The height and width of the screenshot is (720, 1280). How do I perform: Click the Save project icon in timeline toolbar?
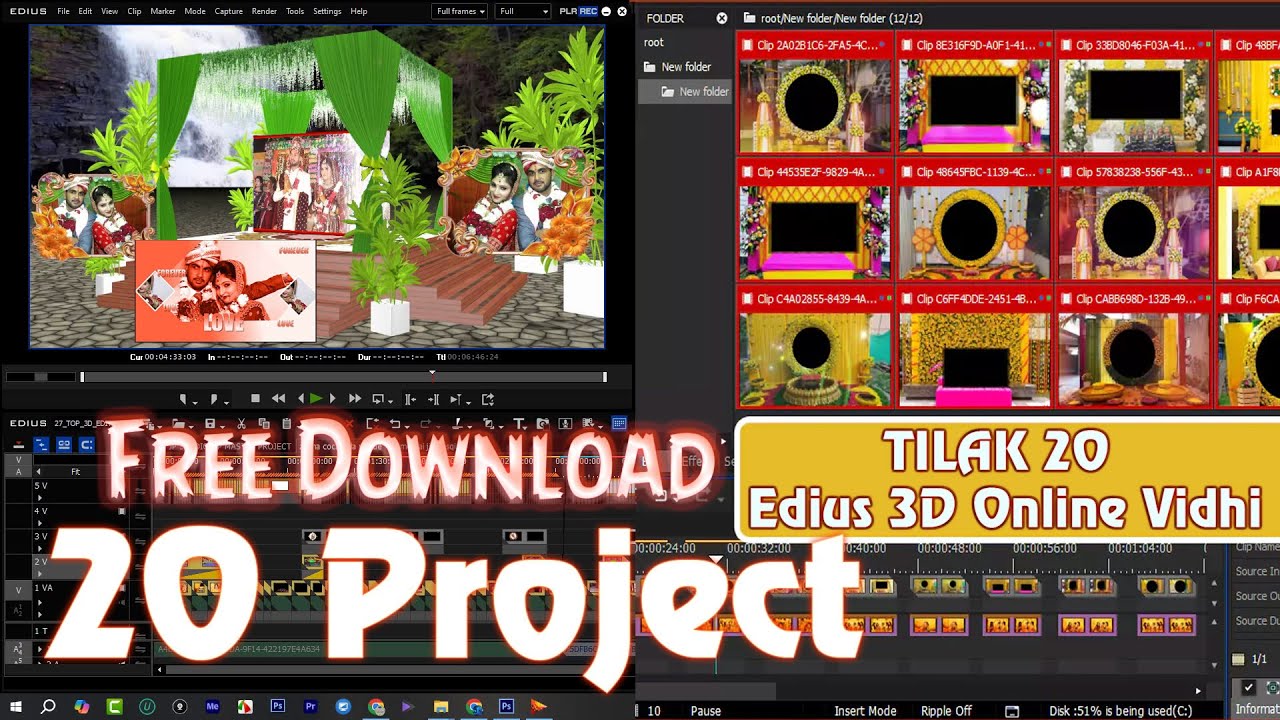pos(211,421)
